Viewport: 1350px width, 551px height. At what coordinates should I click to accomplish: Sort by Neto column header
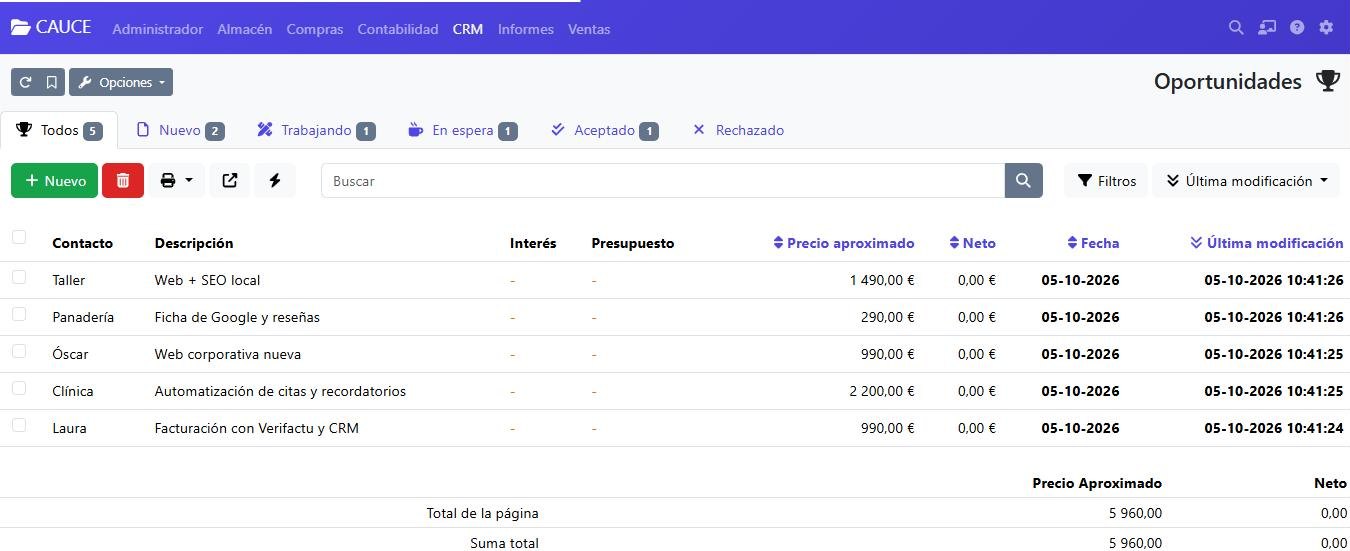click(972, 243)
